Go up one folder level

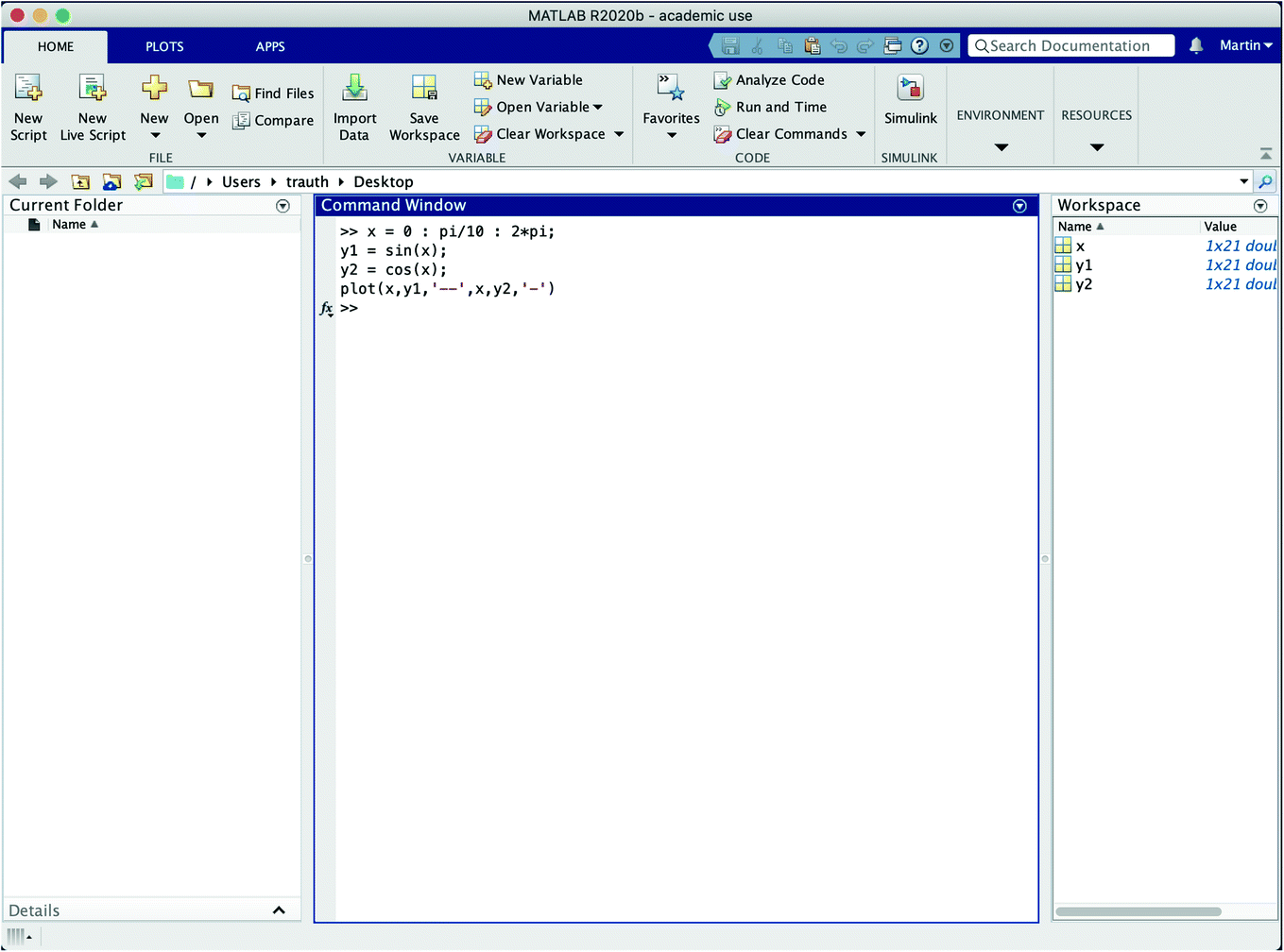[x=80, y=181]
